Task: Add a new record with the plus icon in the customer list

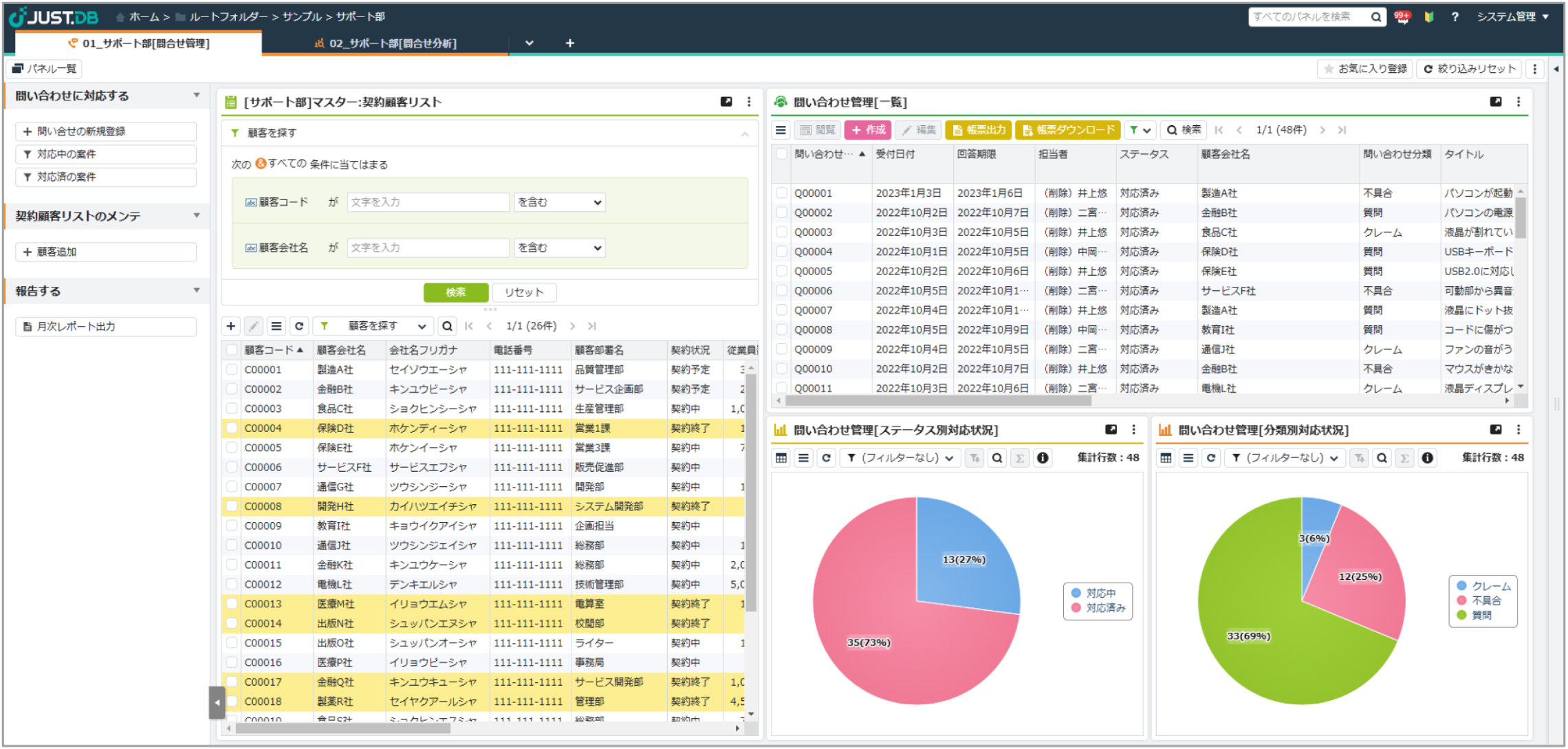Action: [231, 326]
